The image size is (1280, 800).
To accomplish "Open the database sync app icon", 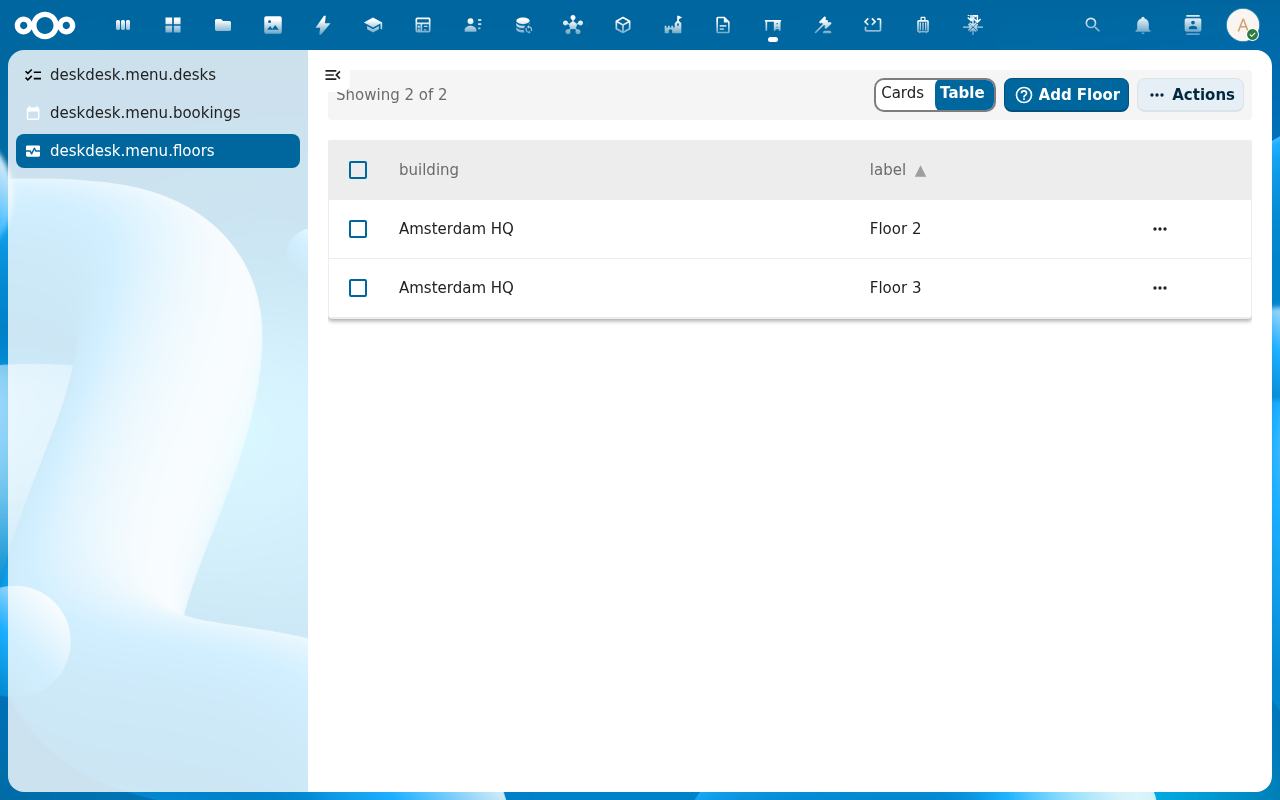I will (523, 25).
